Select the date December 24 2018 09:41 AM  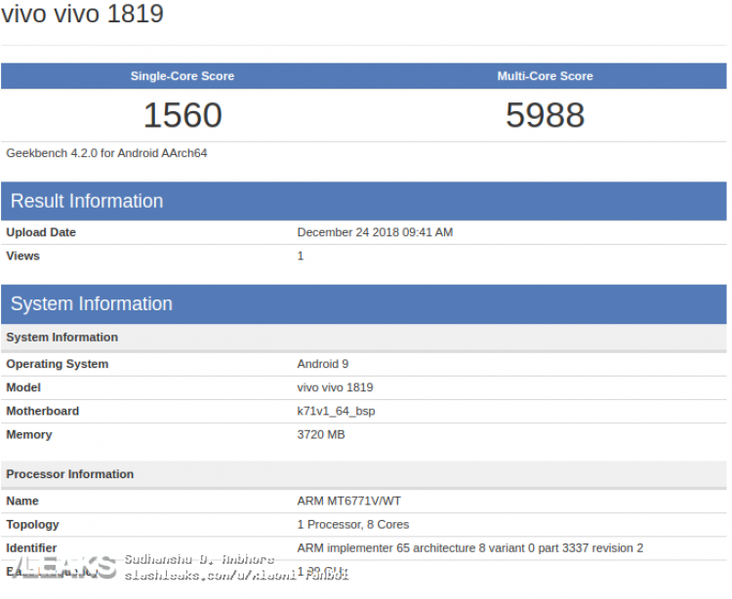(x=375, y=233)
